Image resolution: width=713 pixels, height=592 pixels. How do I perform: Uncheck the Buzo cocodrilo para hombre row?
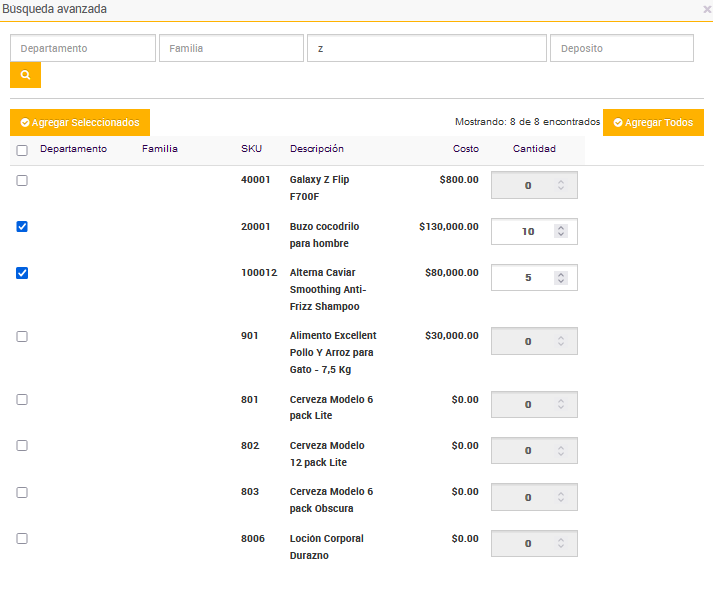[22, 227]
